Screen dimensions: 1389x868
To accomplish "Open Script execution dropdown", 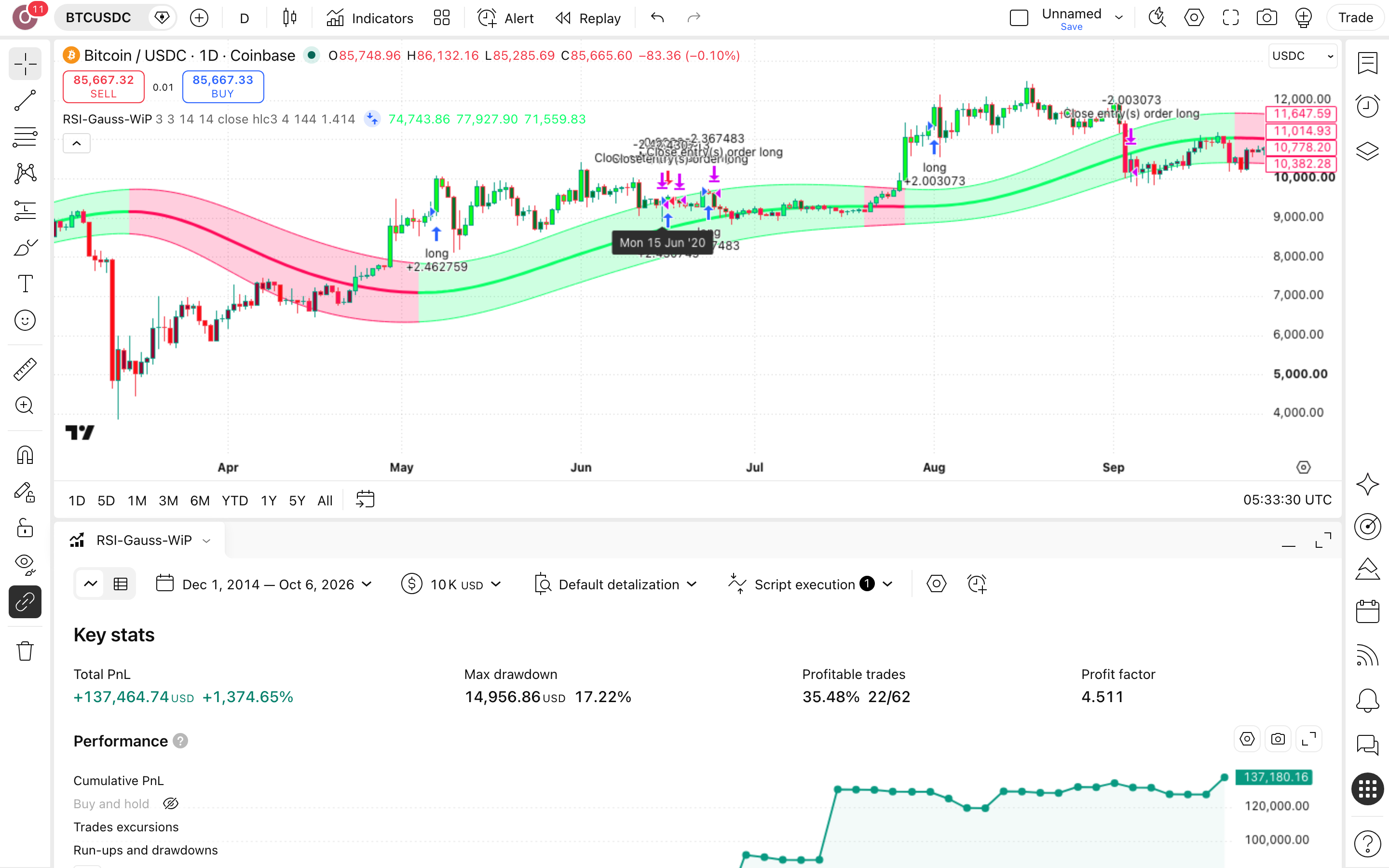I will pos(811,584).
